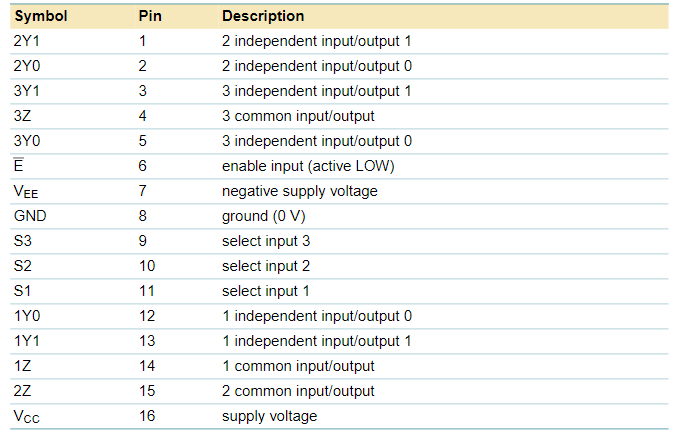Click the S3 symbol cell
Image resolution: width=696 pixels, height=438 pixels.
tap(23, 241)
